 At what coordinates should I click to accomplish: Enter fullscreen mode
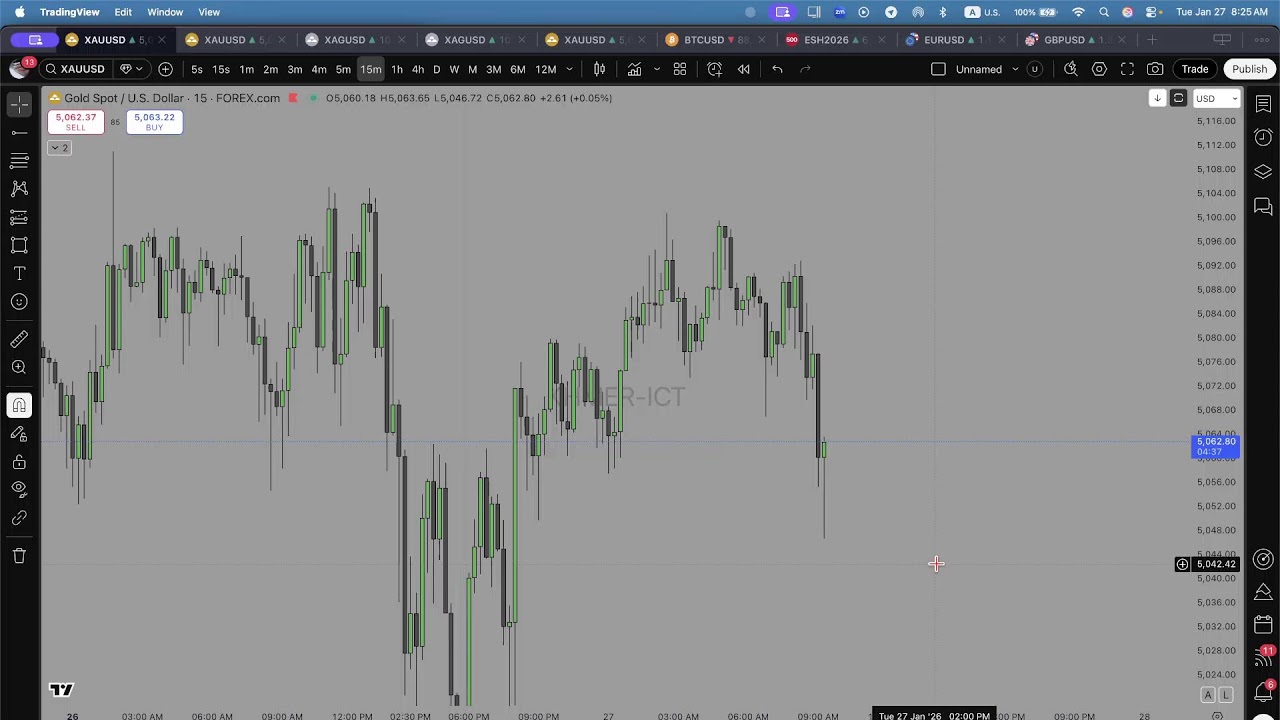(x=1127, y=69)
